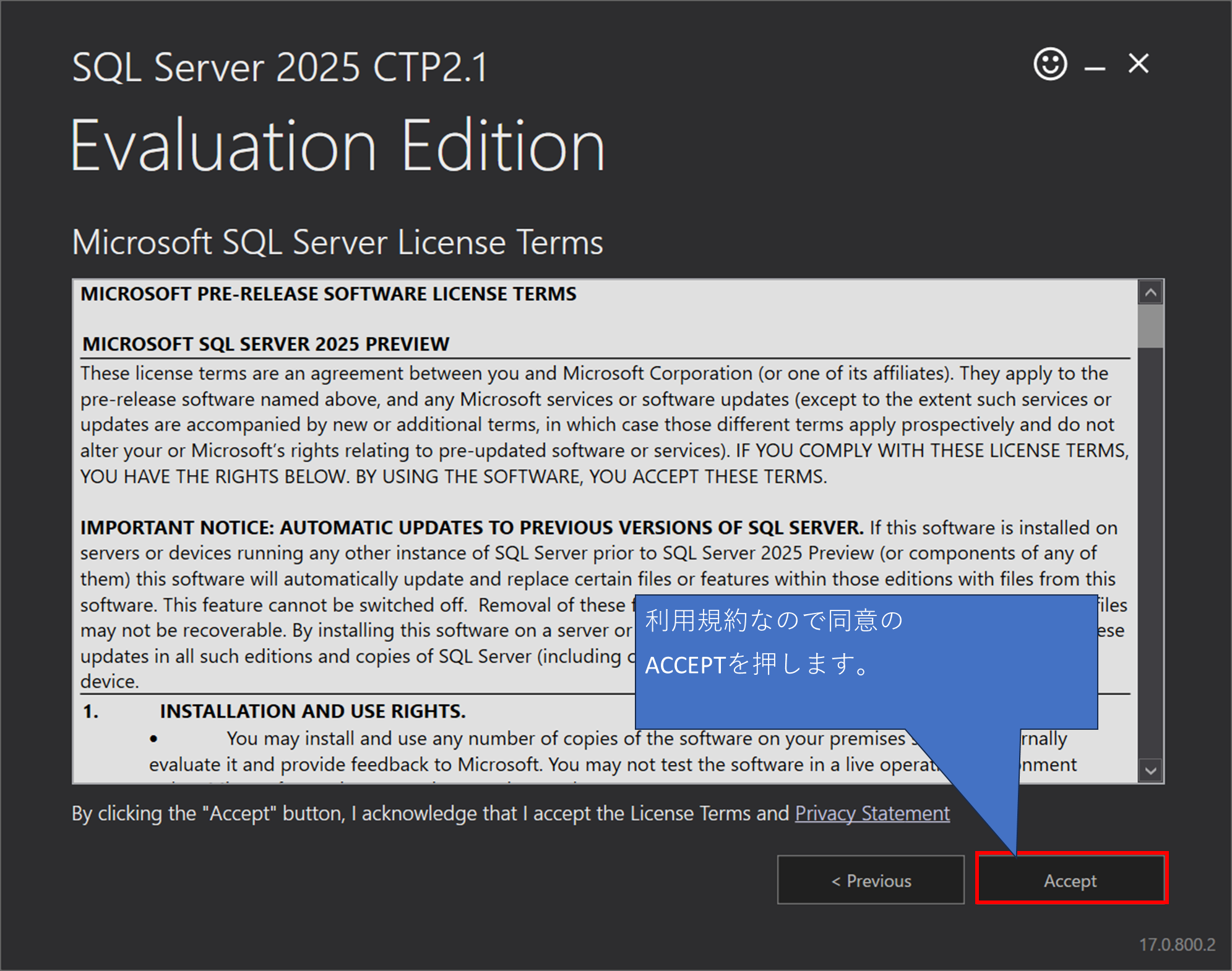1232x971 pixels.
Task: Click the SQL Server 2025 CTP2.1 label
Action: (278, 67)
